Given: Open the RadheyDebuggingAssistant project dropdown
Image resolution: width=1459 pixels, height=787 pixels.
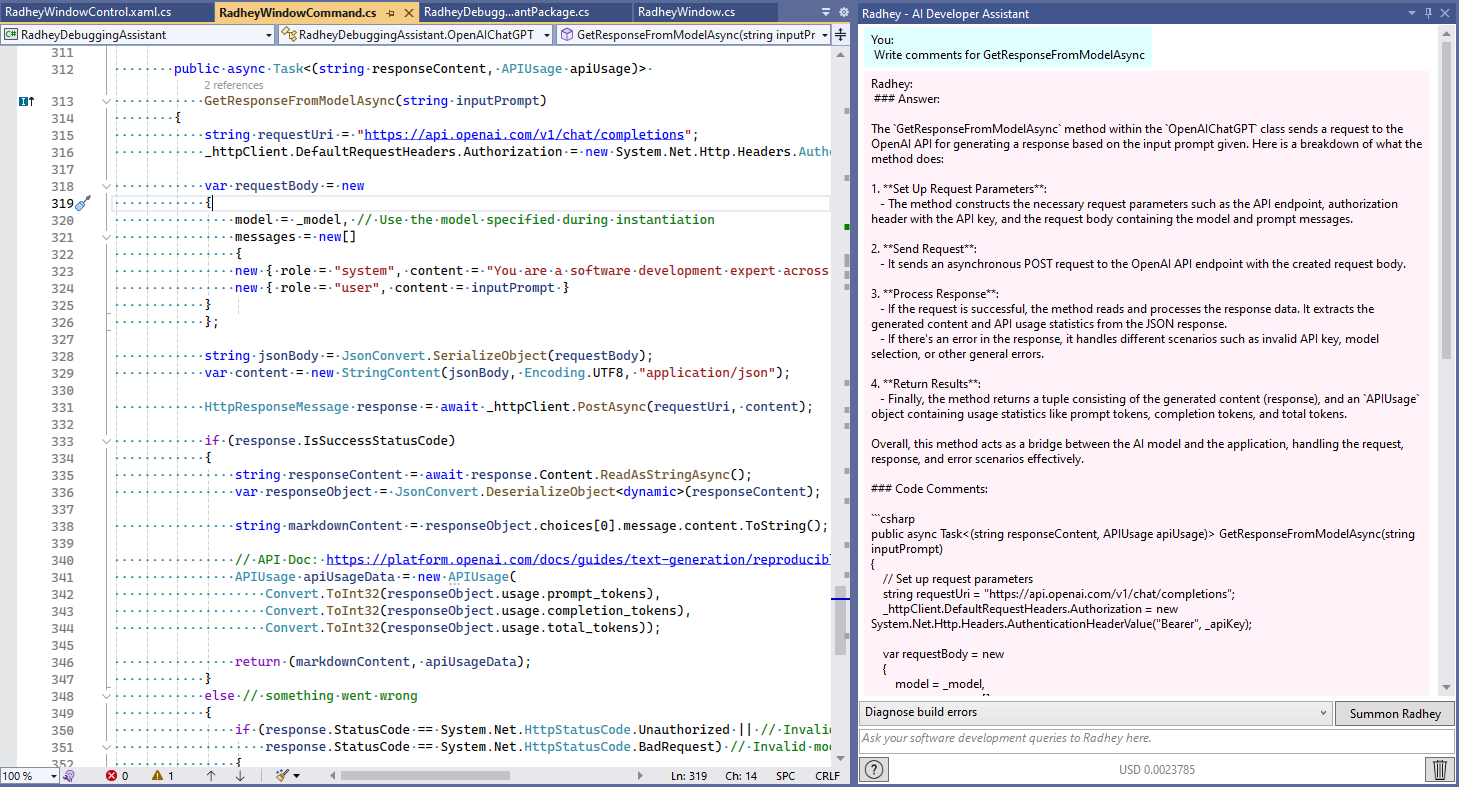Looking at the screenshot, I should [x=268, y=35].
